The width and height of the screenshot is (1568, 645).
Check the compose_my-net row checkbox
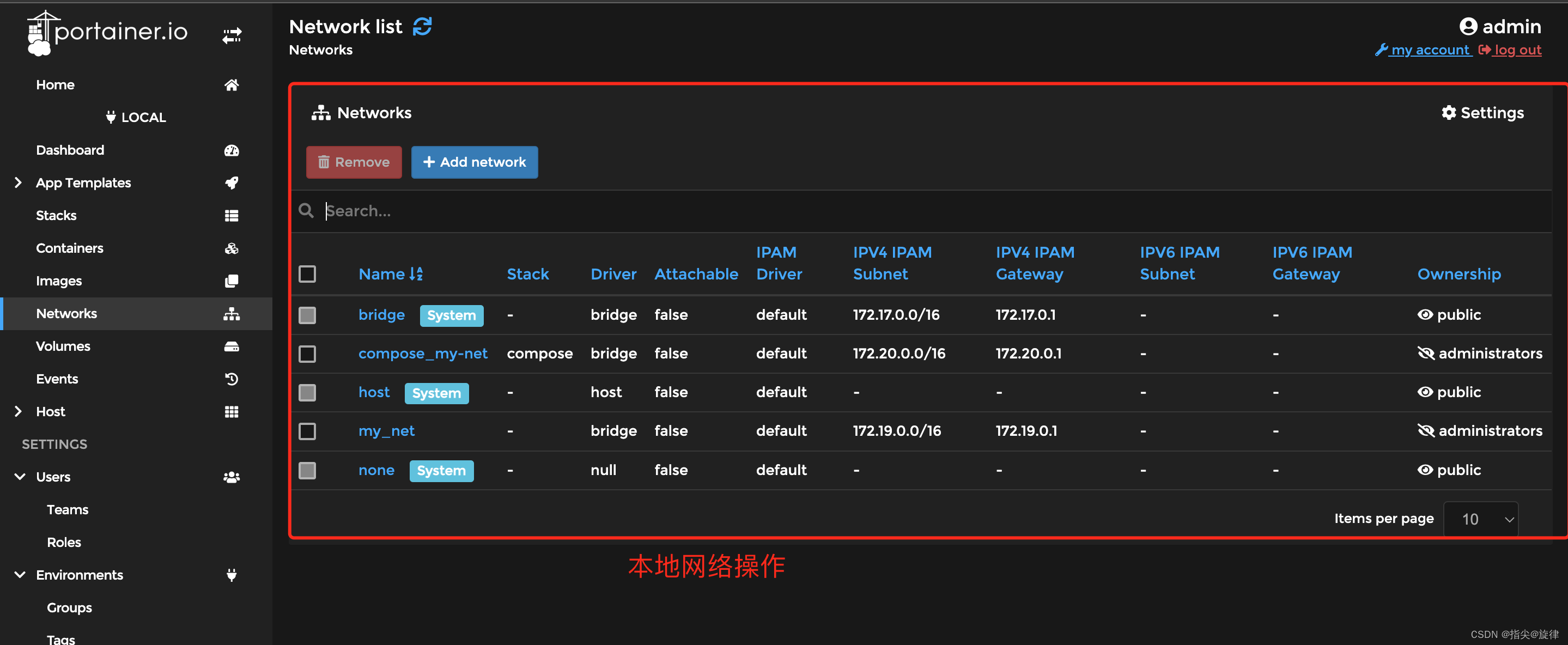307,354
